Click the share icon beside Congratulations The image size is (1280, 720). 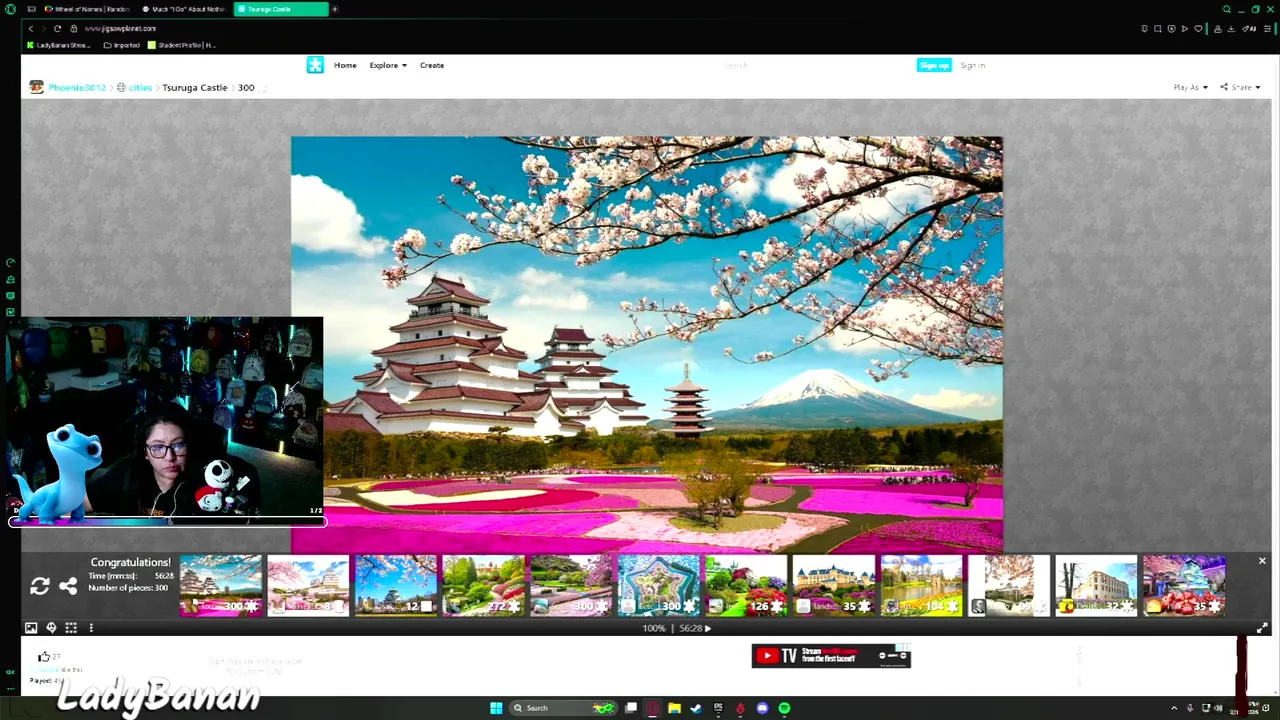(68, 587)
